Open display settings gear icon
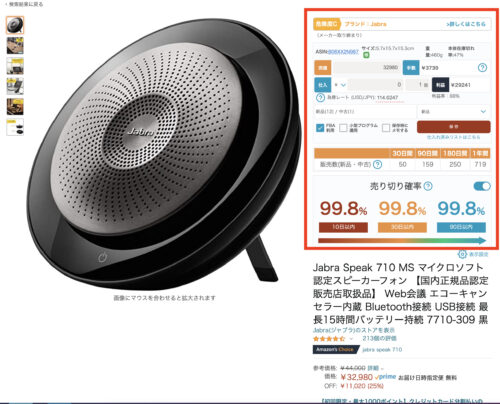This screenshot has height=404, width=500. pyautogui.click(x=462, y=254)
